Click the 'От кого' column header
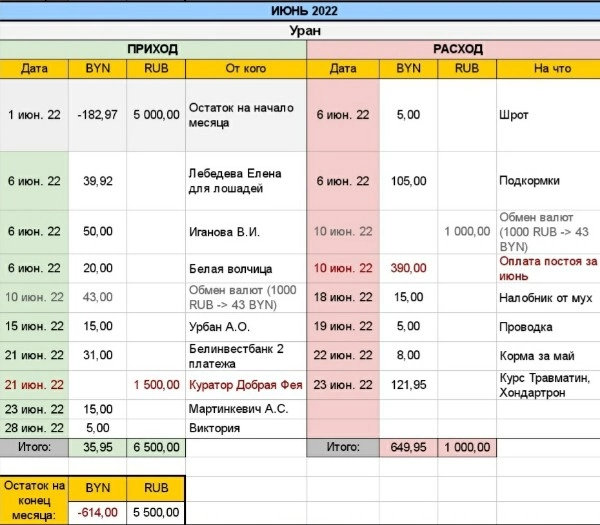 coord(246,69)
